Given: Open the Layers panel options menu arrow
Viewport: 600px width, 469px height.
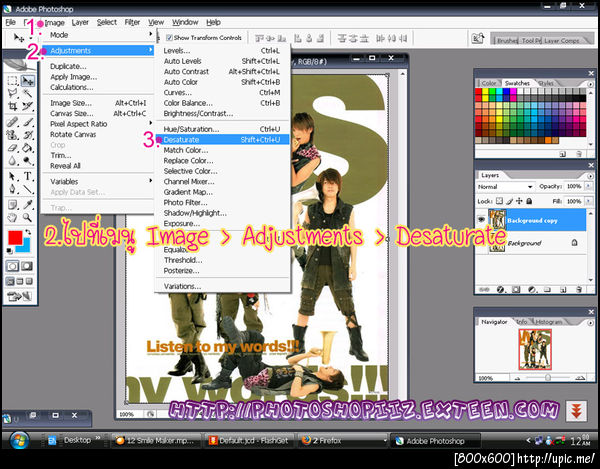Looking at the screenshot, I should pyautogui.click(x=590, y=176).
